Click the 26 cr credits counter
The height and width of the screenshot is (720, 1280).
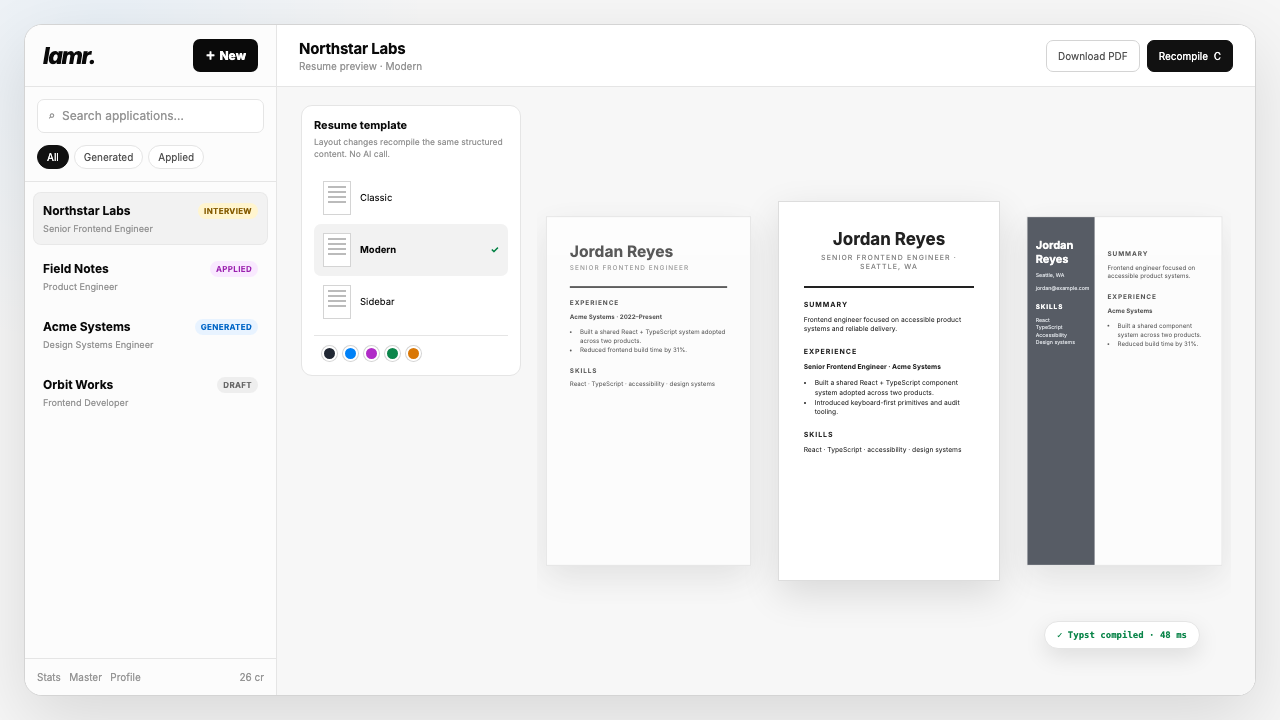[x=252, y=677]
